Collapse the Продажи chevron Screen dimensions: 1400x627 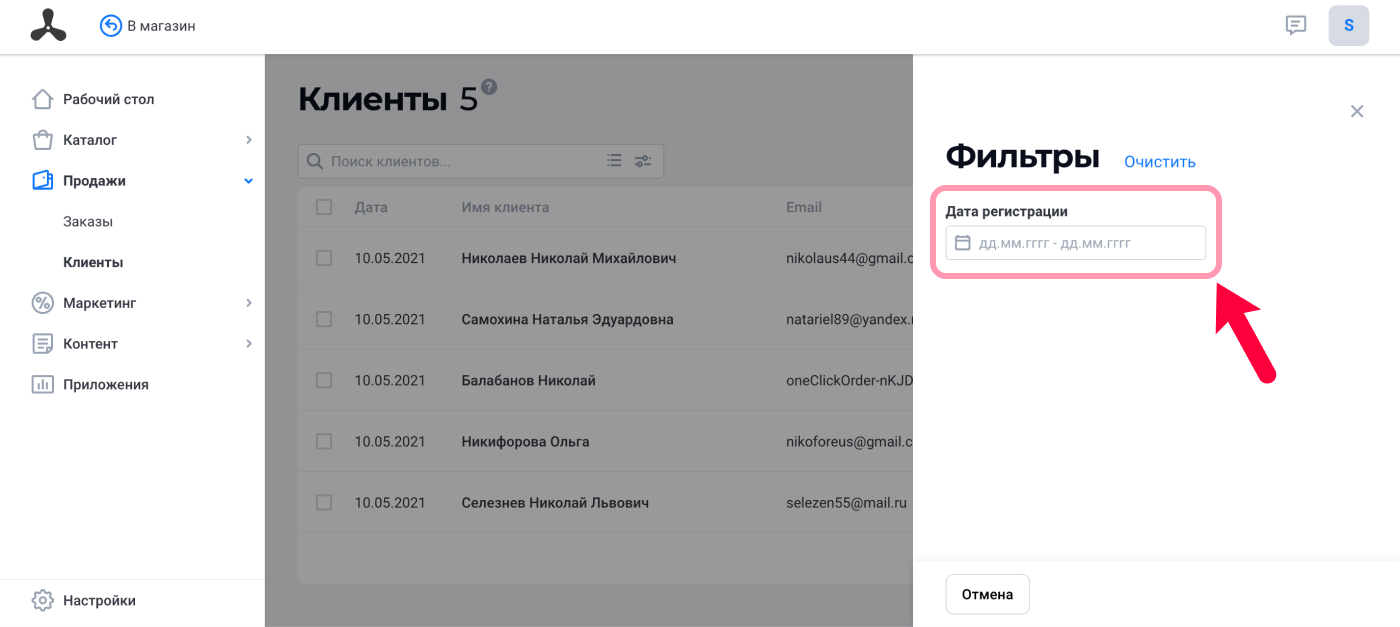249,181
